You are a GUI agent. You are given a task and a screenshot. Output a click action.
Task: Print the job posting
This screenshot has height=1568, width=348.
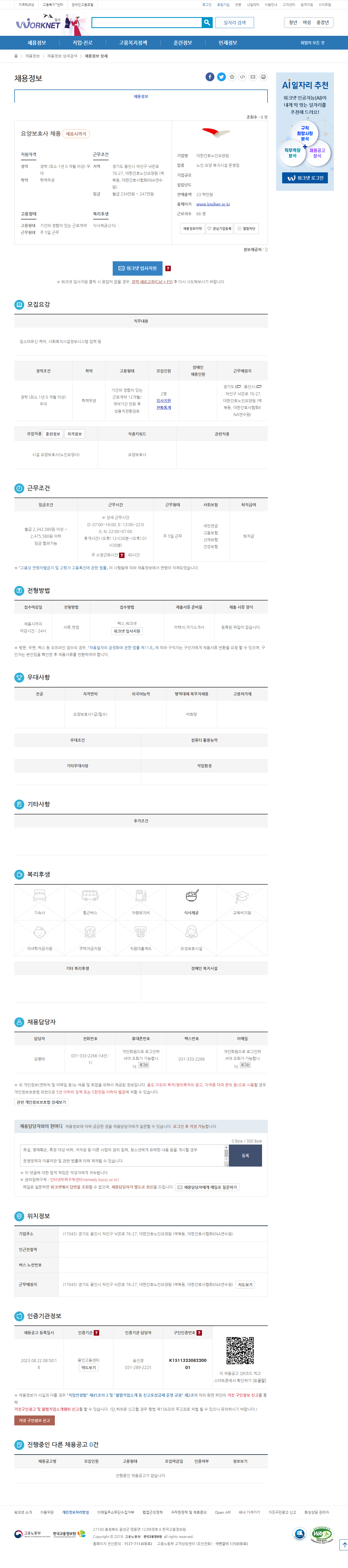263,77
